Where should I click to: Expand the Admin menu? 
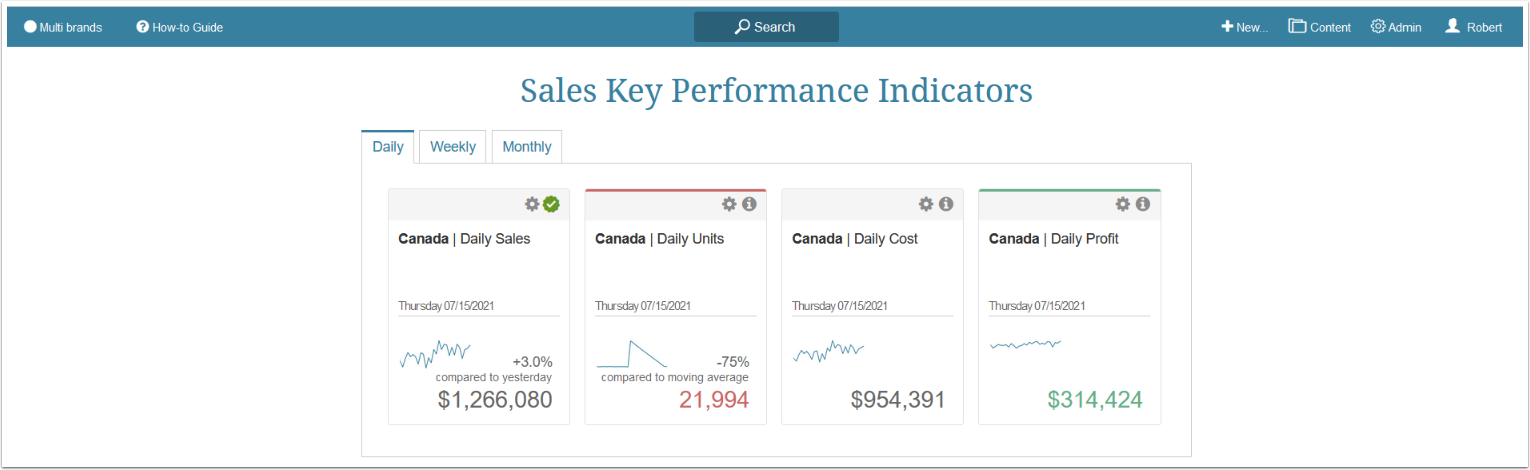[x=1396, y=27]
